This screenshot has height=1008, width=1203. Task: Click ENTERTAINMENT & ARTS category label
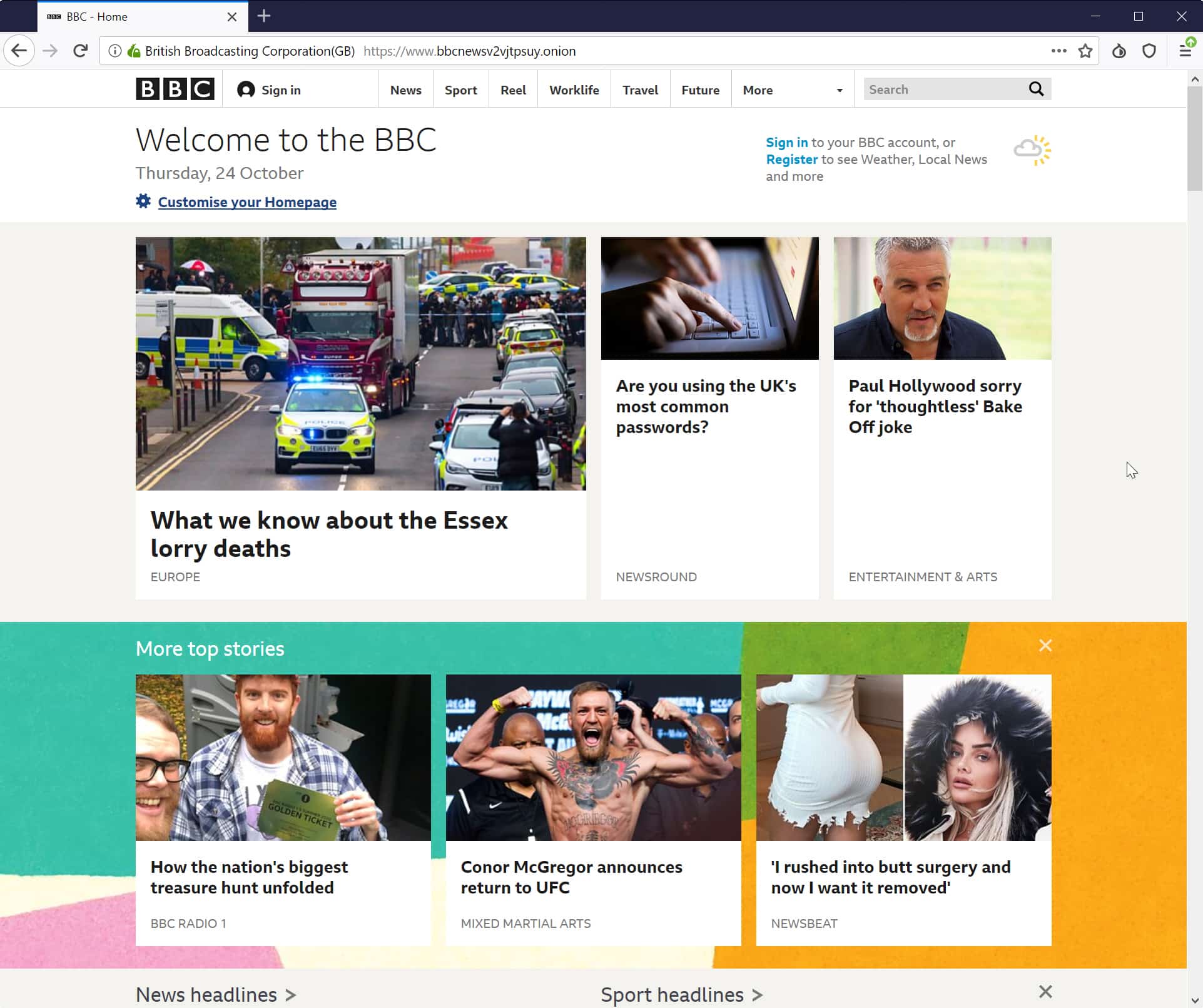pos(923,577)
